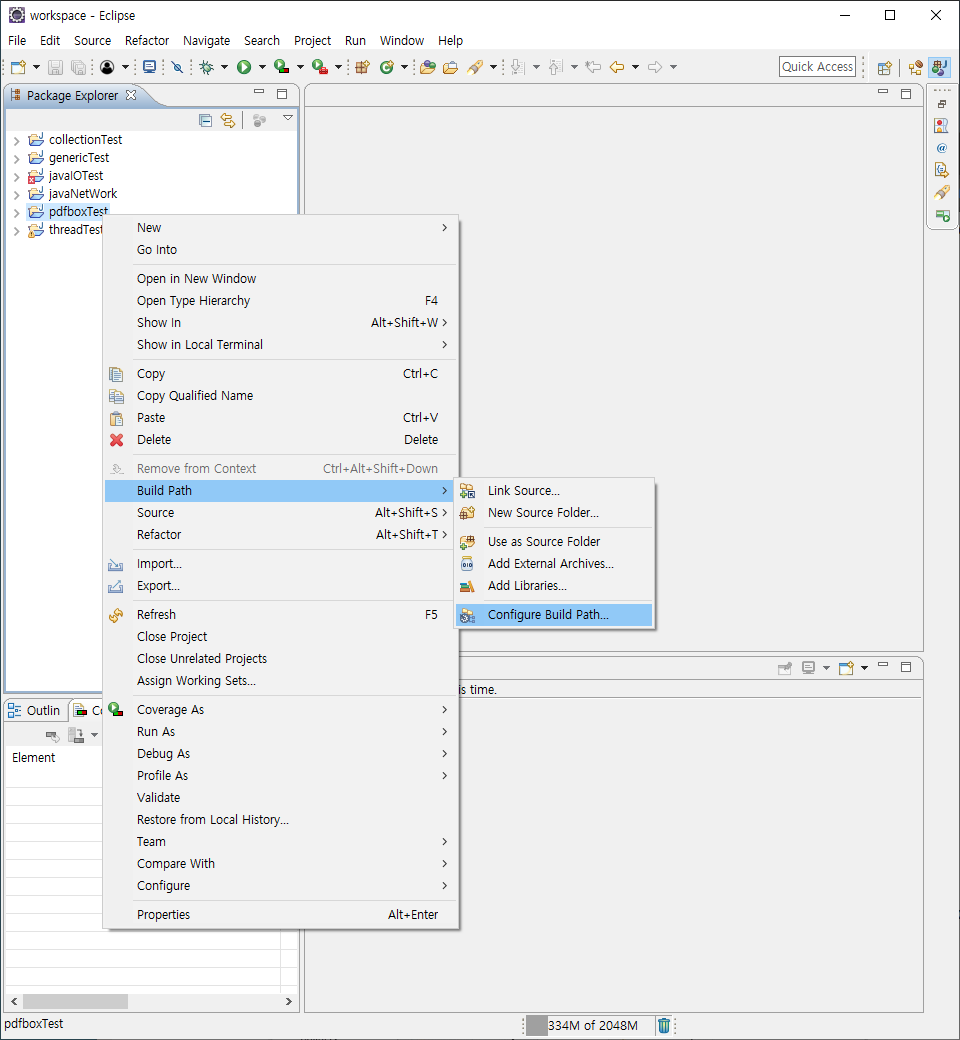Open the Debug dropdown arrow
Viewport: 960px width, 1040px height.
click(x=224, y=67)
